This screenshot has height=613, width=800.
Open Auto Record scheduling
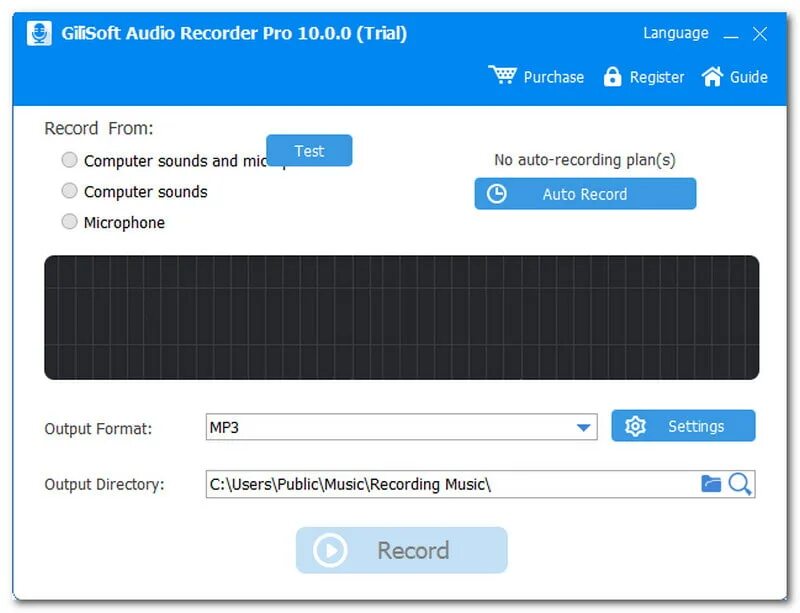coord(585,193)
